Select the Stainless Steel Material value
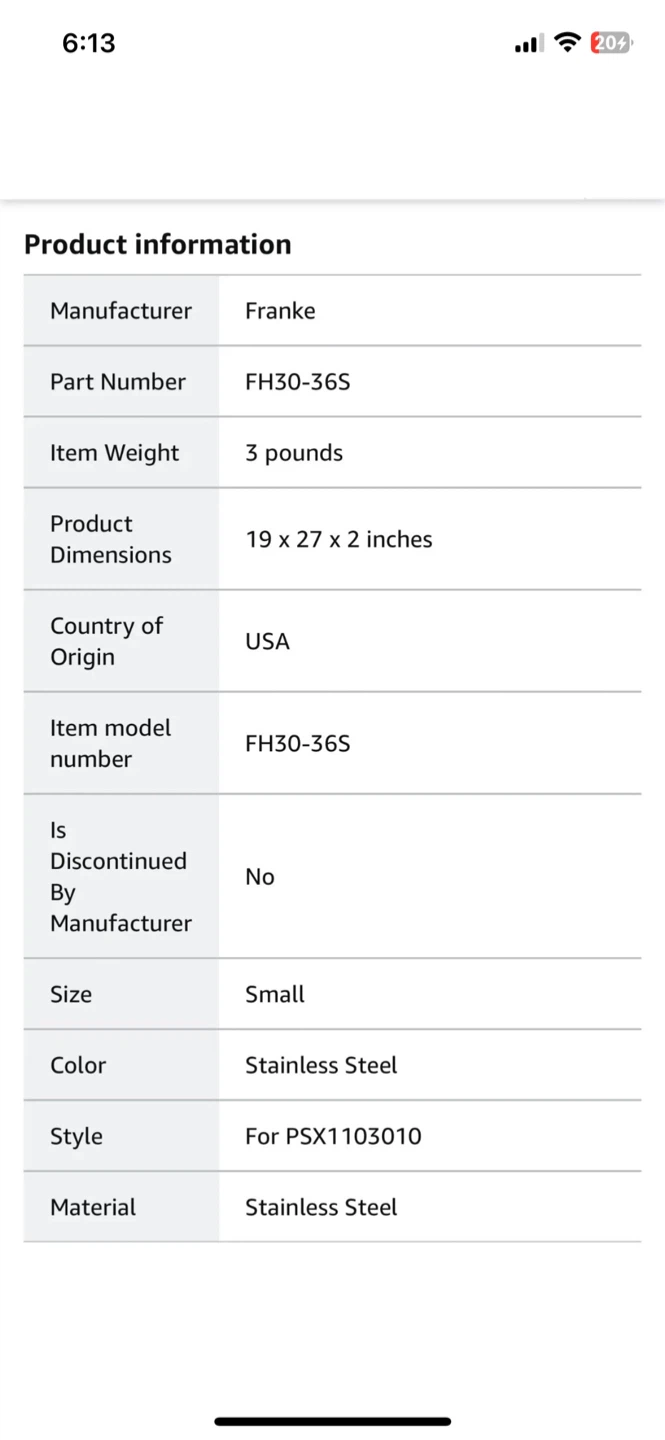The image size is (665, 1440). point(321,1207)
